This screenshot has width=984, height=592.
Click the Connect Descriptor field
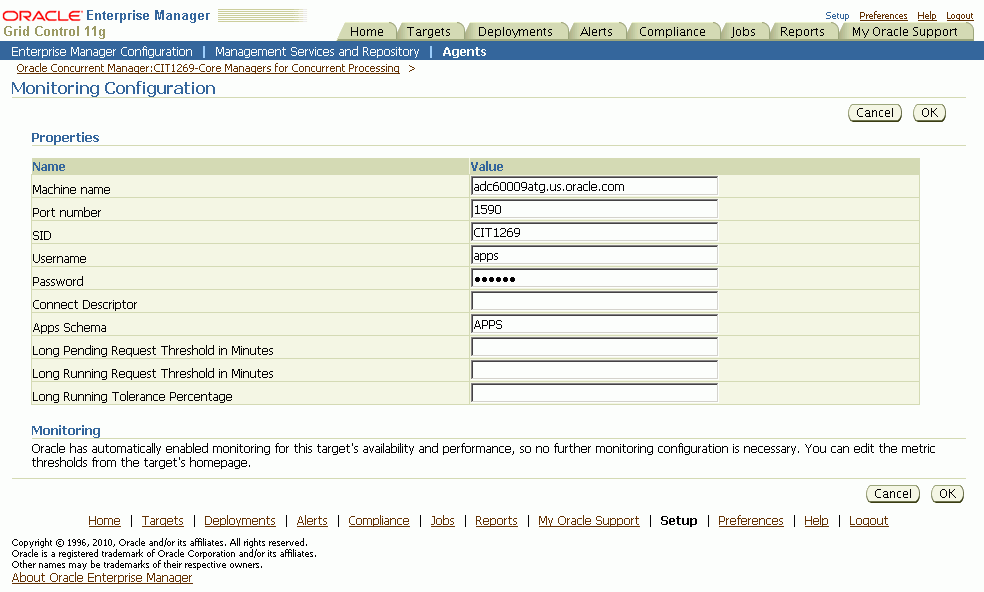click(594, 301)
